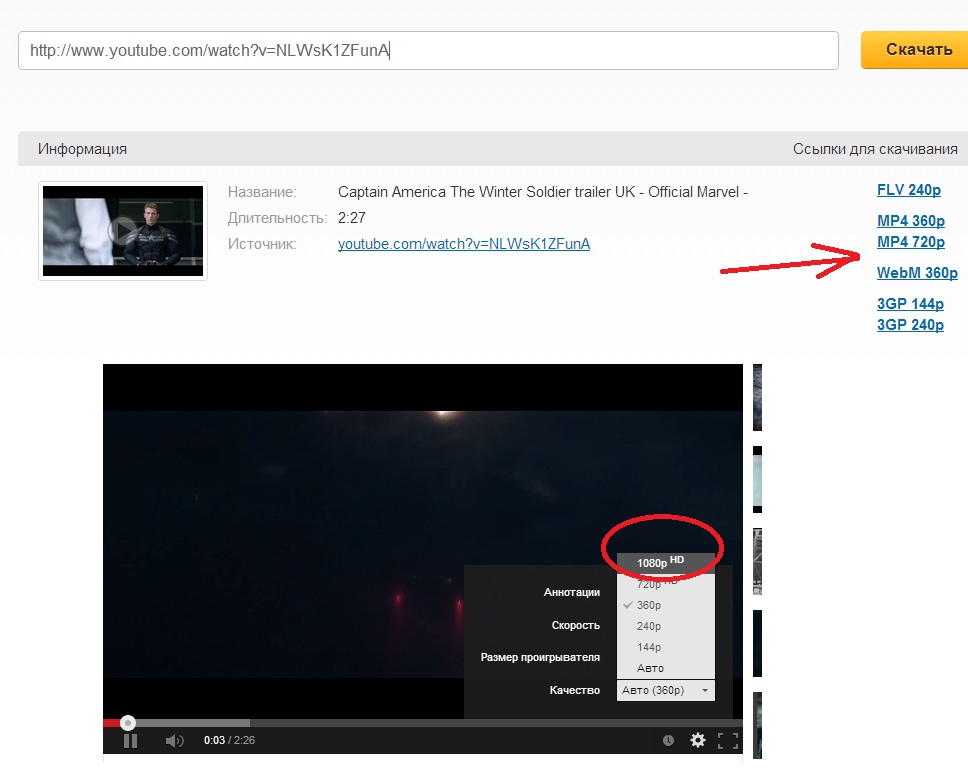Select 1080p HD quality option

(x=665, y=562)
